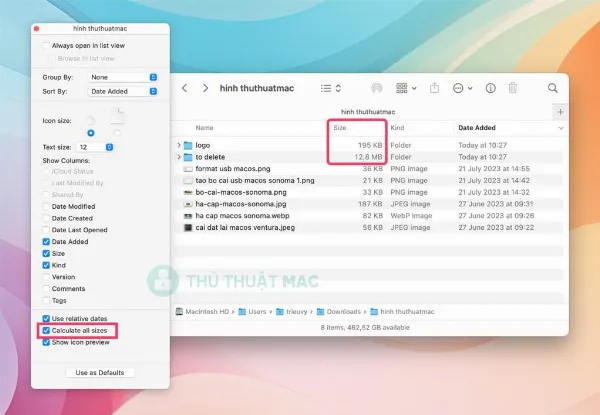600x415 pixels.
Task: Sort by Date Added column header
Action: coord(477,128)
